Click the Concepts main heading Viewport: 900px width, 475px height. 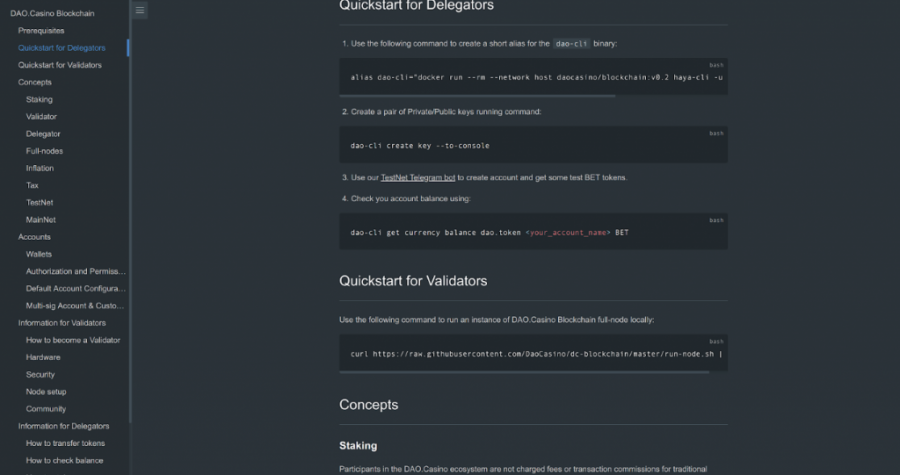coord(368,405)
